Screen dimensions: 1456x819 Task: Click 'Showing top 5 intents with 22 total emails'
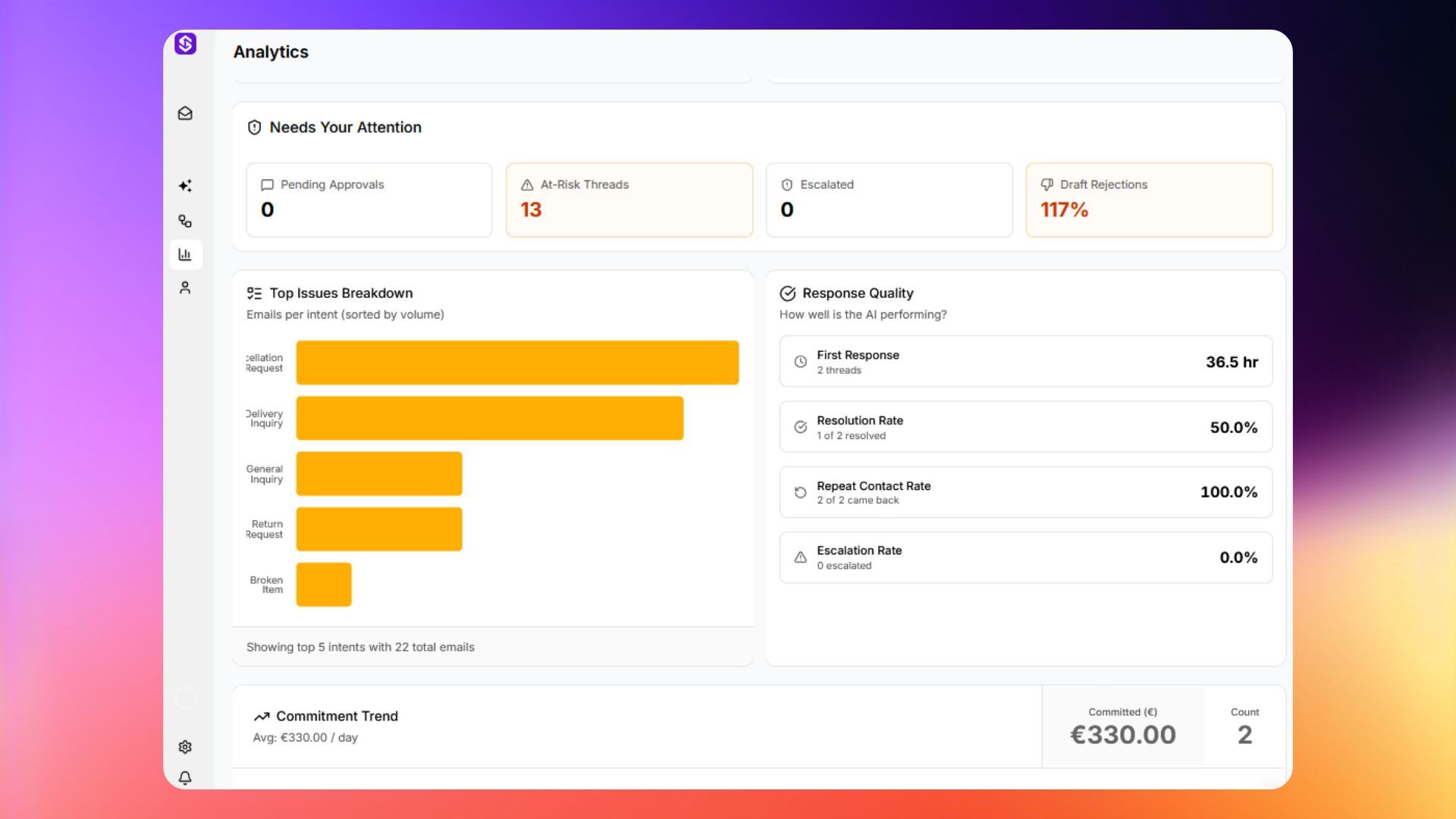point(360,647)
